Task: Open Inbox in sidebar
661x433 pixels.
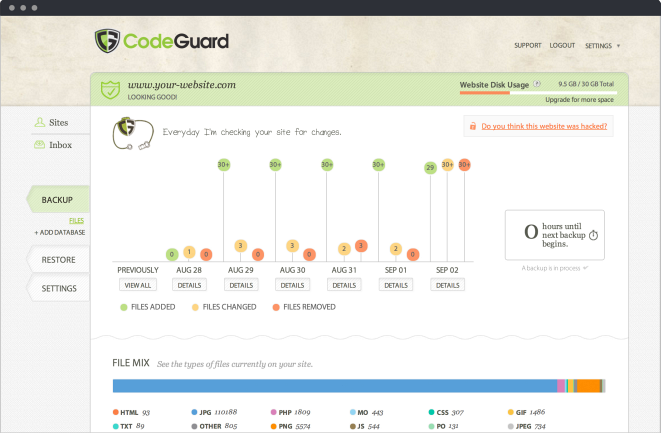Action: (60, 145)
